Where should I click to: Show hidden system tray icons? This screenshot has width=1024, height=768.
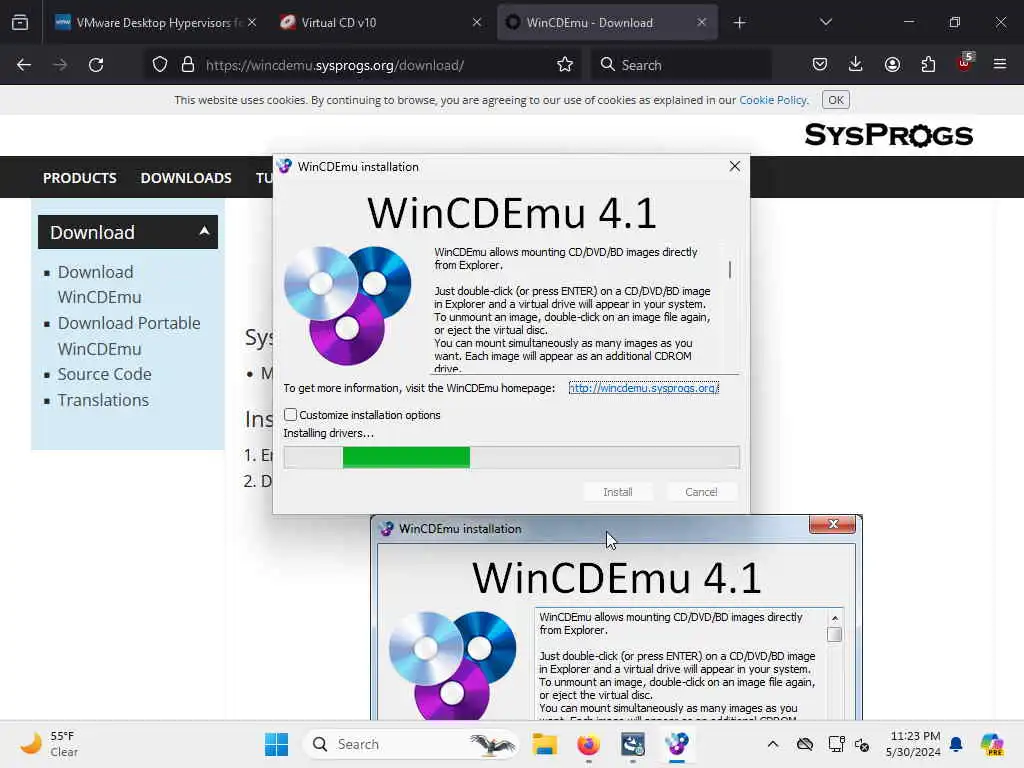(x=773, y=744)
